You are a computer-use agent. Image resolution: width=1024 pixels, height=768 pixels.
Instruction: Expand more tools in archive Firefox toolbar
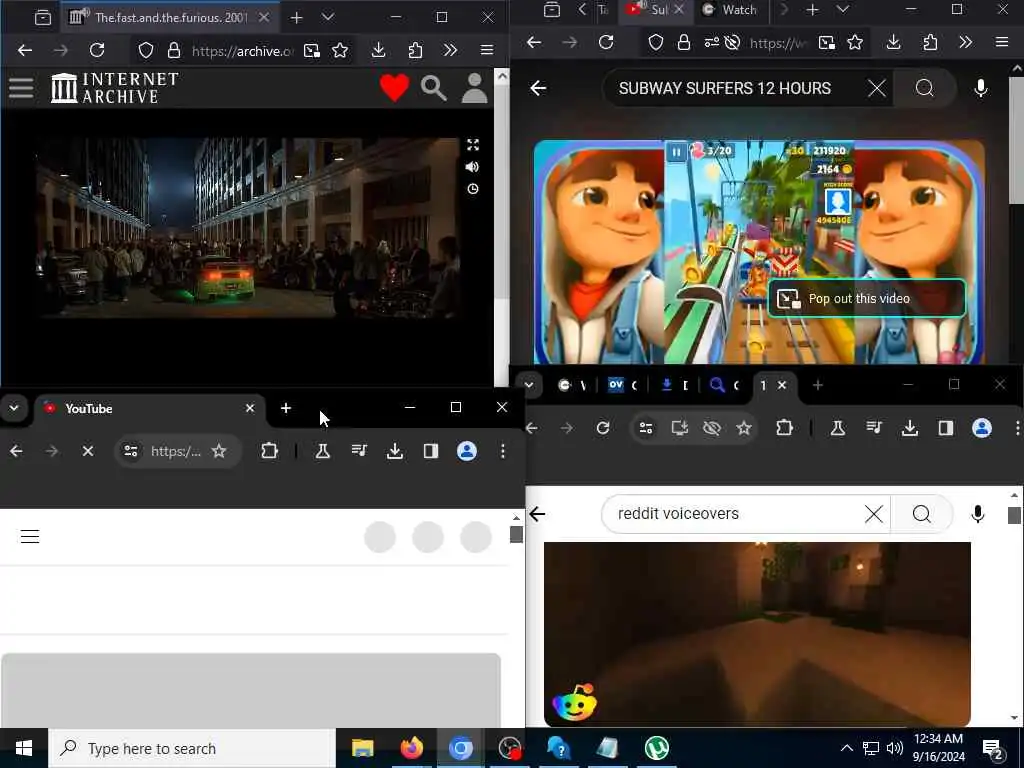[451, 50]
